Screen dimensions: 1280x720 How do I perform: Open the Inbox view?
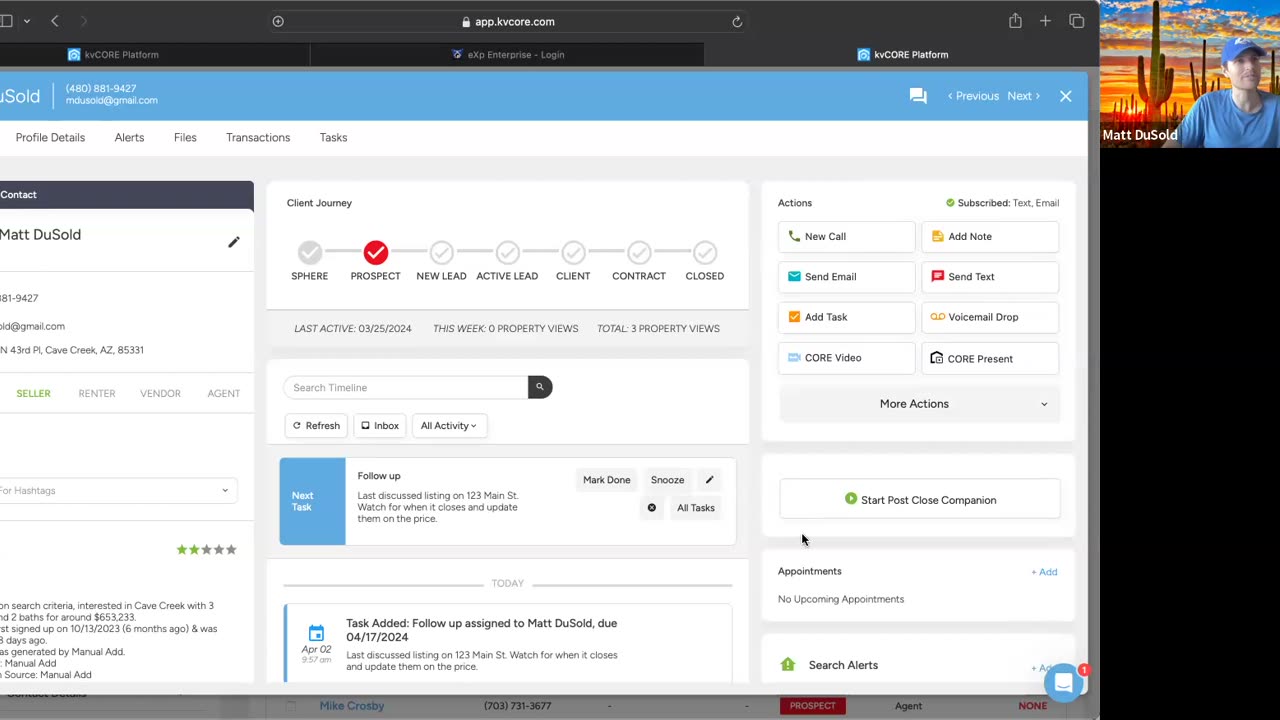click(x=380, y=426)
